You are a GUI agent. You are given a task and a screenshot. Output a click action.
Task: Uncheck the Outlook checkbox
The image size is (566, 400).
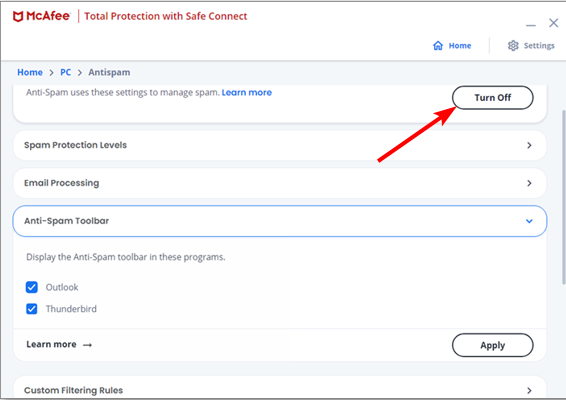(x=32, y=287)
